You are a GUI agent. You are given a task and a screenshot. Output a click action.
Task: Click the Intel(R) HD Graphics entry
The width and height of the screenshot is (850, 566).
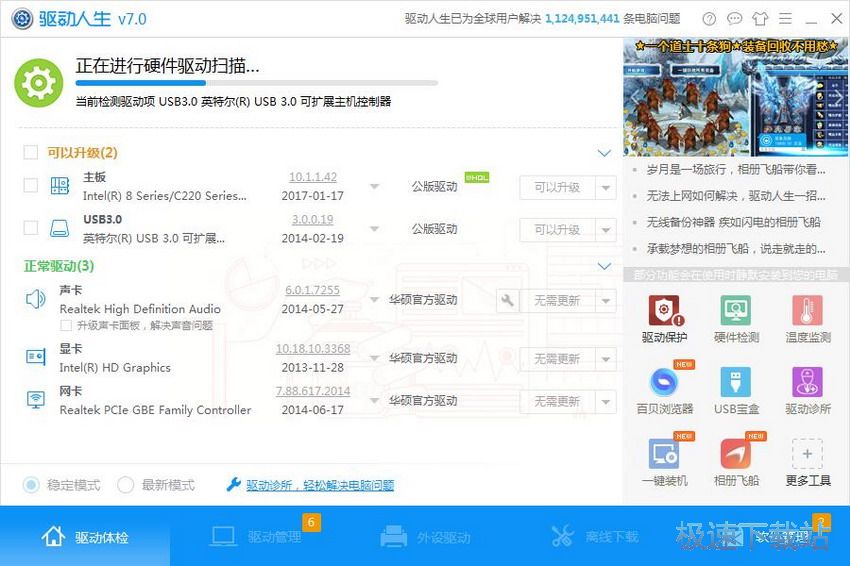click(x=115, y=368)
